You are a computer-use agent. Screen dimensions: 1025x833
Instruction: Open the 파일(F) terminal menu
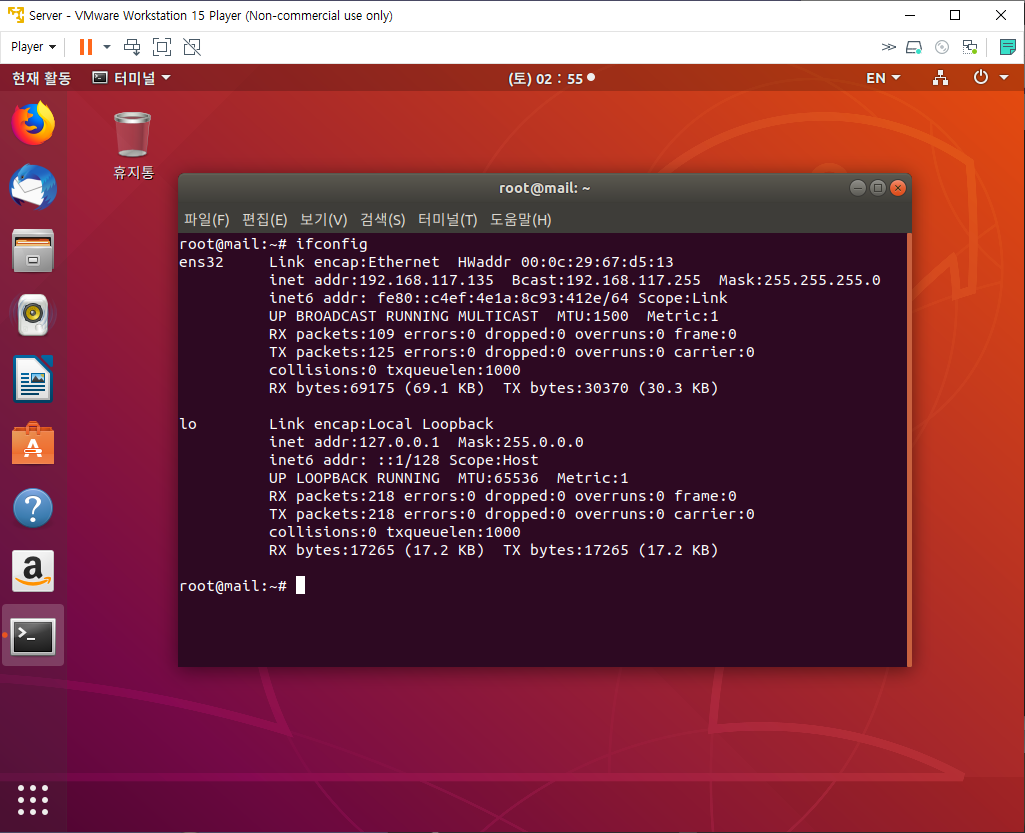207,220
